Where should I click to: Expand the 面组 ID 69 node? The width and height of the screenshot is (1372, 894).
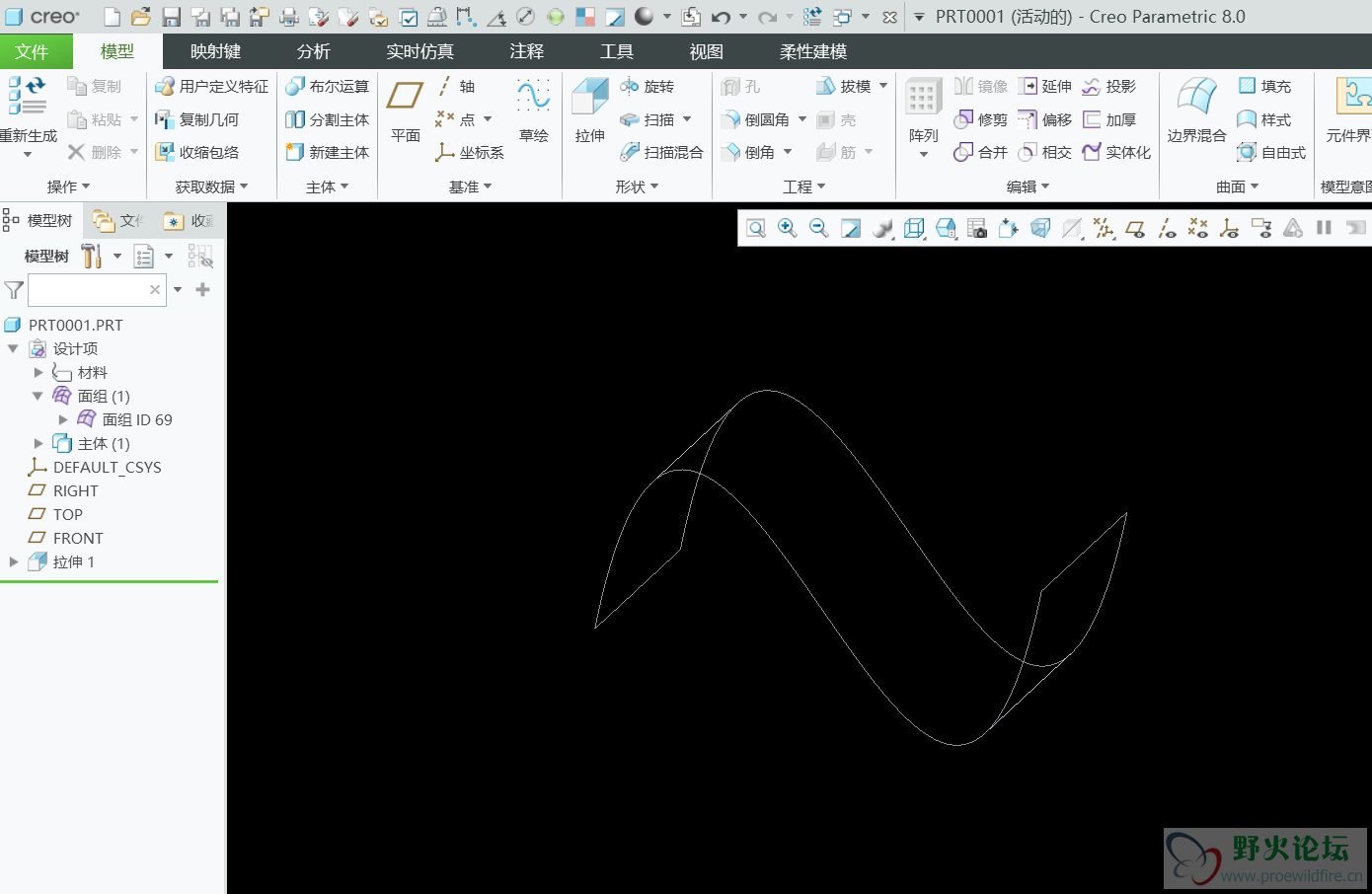[63, 419]
